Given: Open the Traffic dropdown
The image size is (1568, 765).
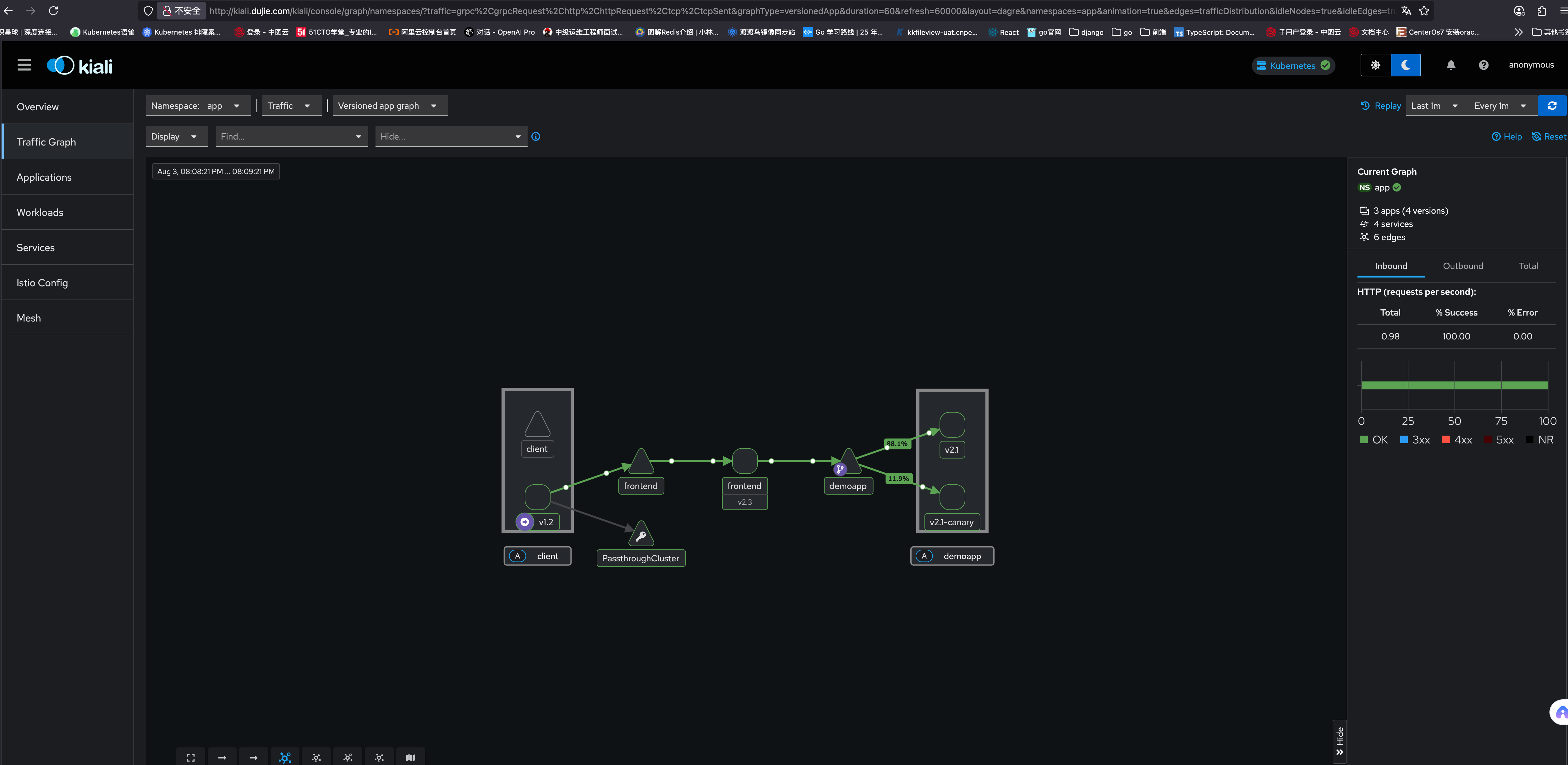Looking at the screenshot, I should (x=291, y=106).
